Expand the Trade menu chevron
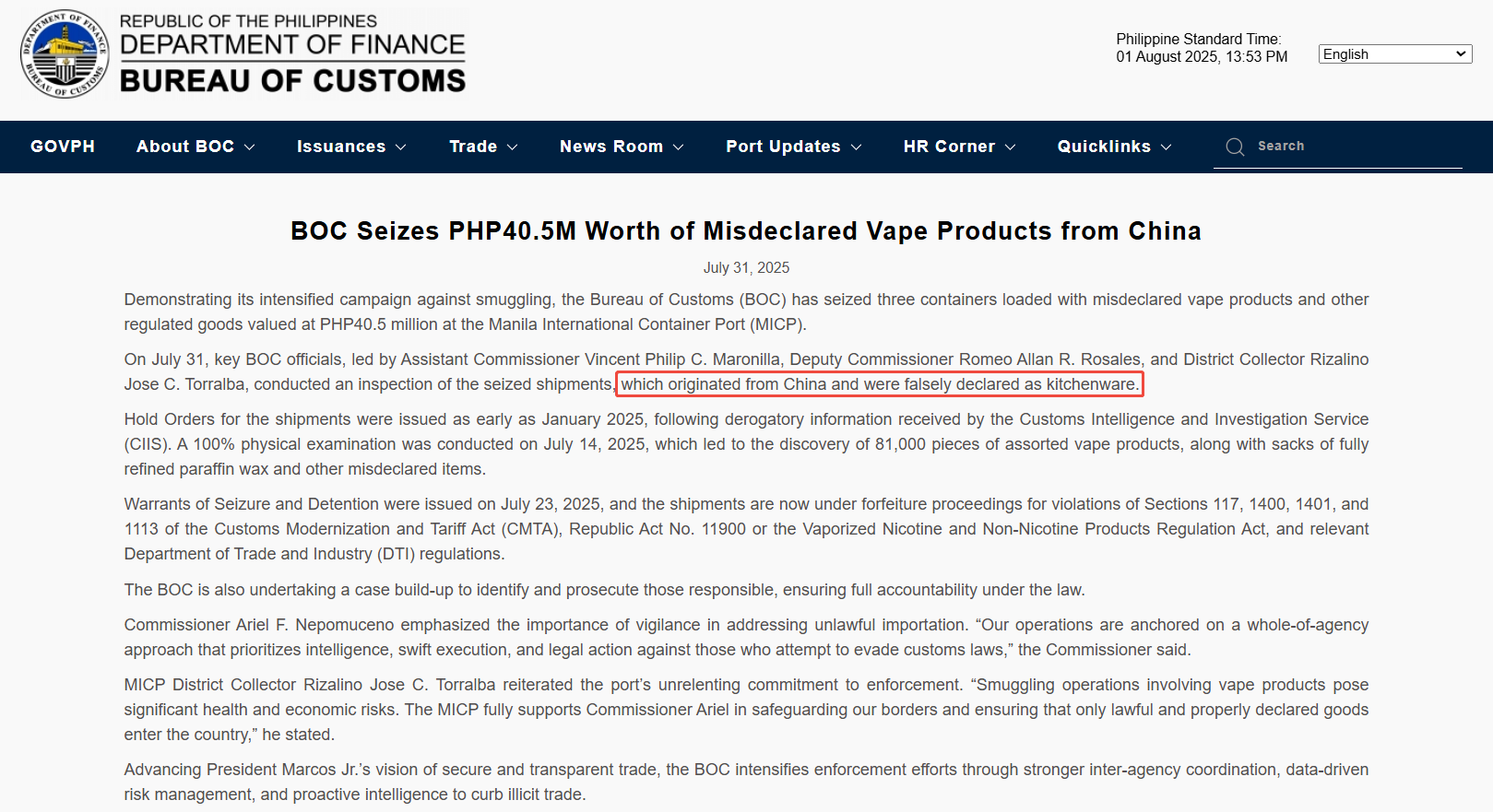Screen dimensions: 1493x812 (x=513, y=147)
